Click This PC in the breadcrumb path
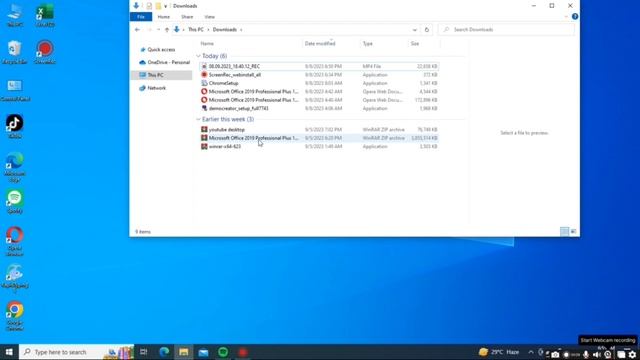Image resolution: width=640 pixels, height=360 pixels. coord(196,30)
